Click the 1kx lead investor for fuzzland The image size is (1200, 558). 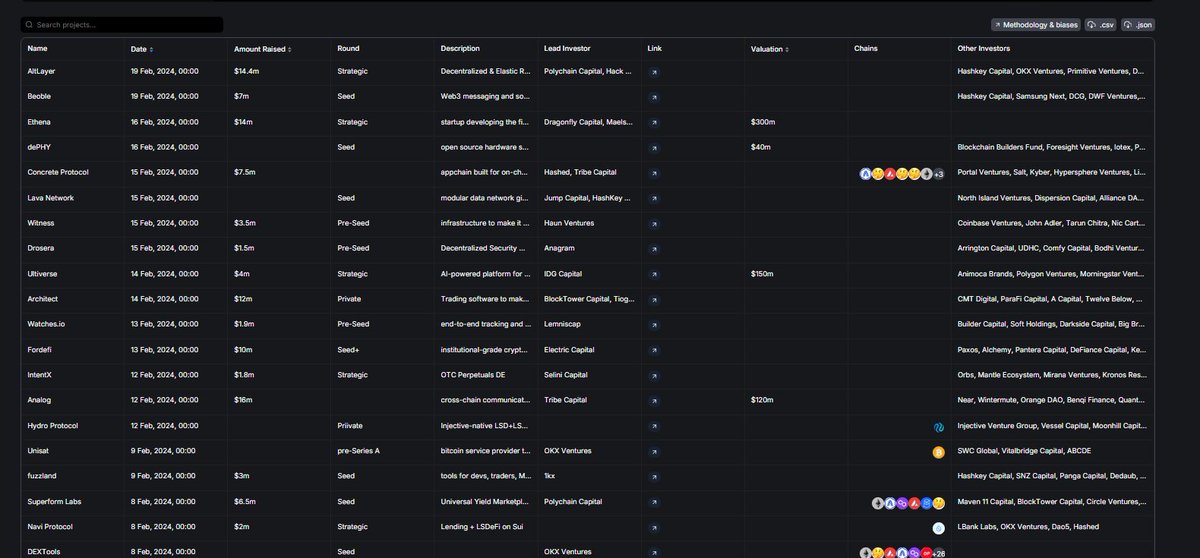coord(549,477)
